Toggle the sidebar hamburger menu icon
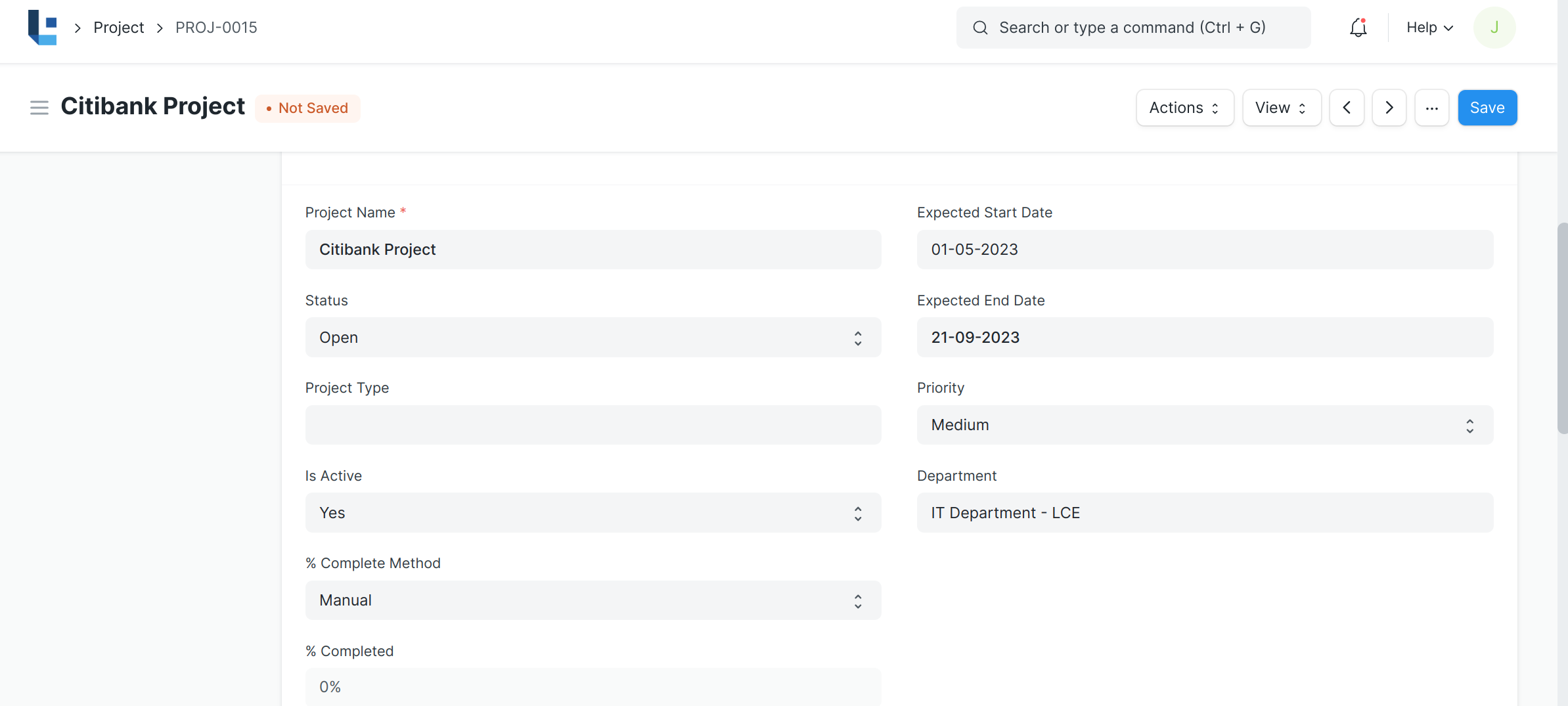 click(x=39, y=108)
